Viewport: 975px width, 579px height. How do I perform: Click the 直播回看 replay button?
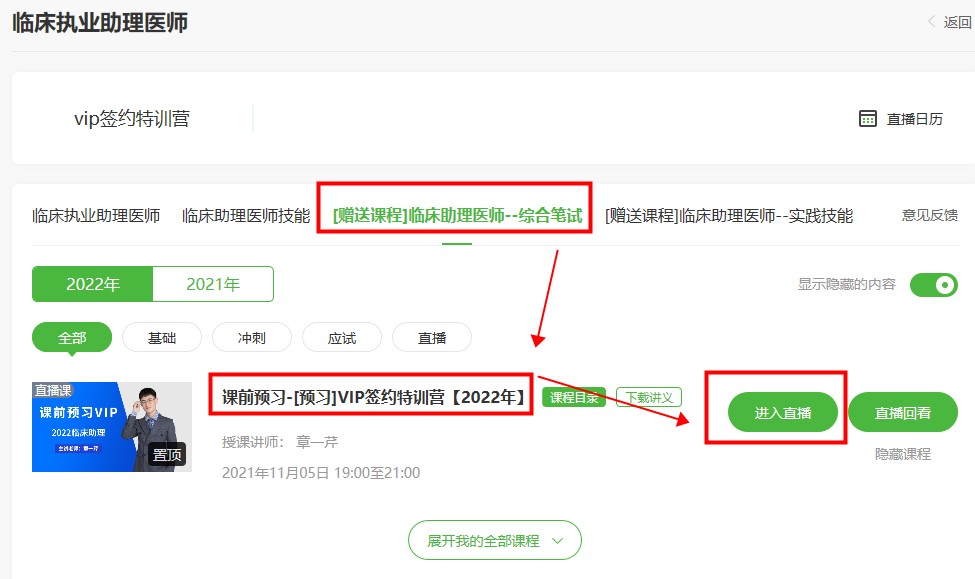(x=902, y=412)
